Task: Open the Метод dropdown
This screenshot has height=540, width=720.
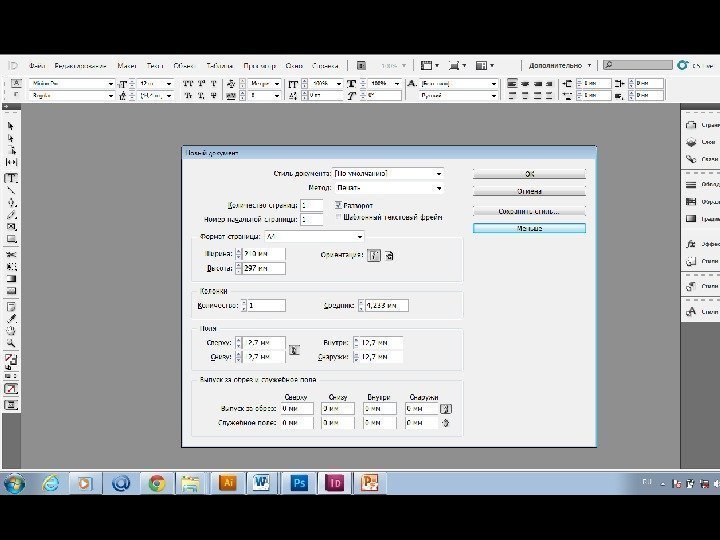Action: (388, 188)
